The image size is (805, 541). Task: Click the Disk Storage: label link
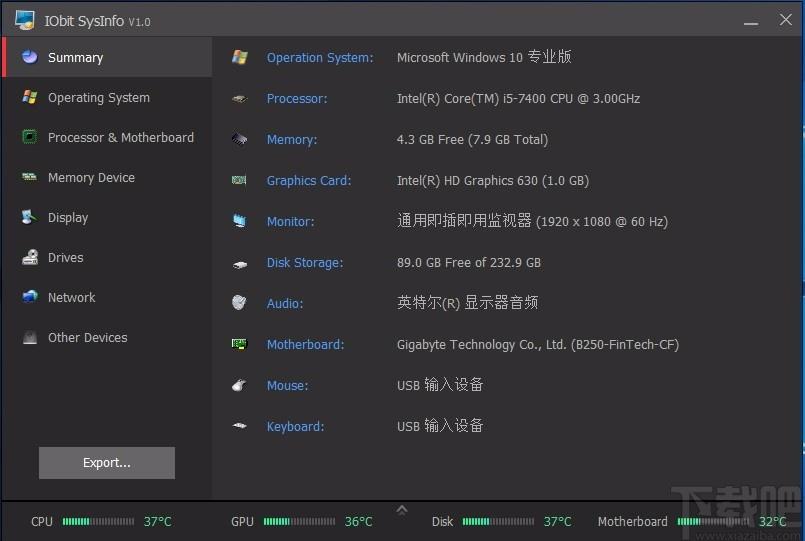[x=304, y=263]
